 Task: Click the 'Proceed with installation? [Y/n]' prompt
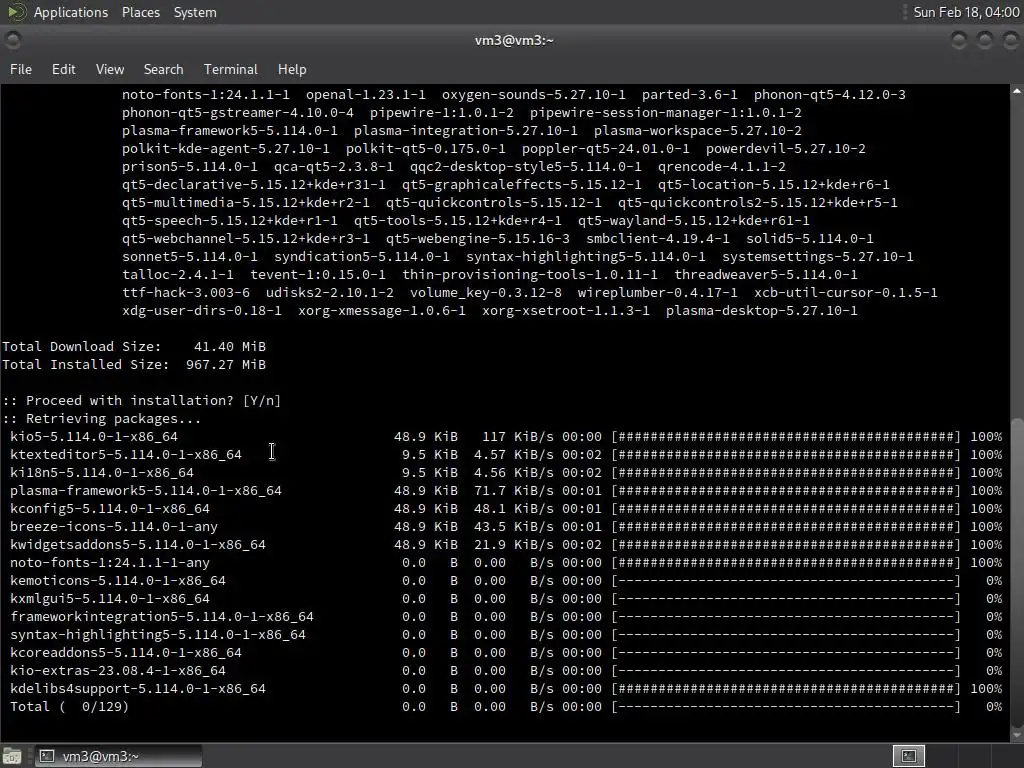141,400
